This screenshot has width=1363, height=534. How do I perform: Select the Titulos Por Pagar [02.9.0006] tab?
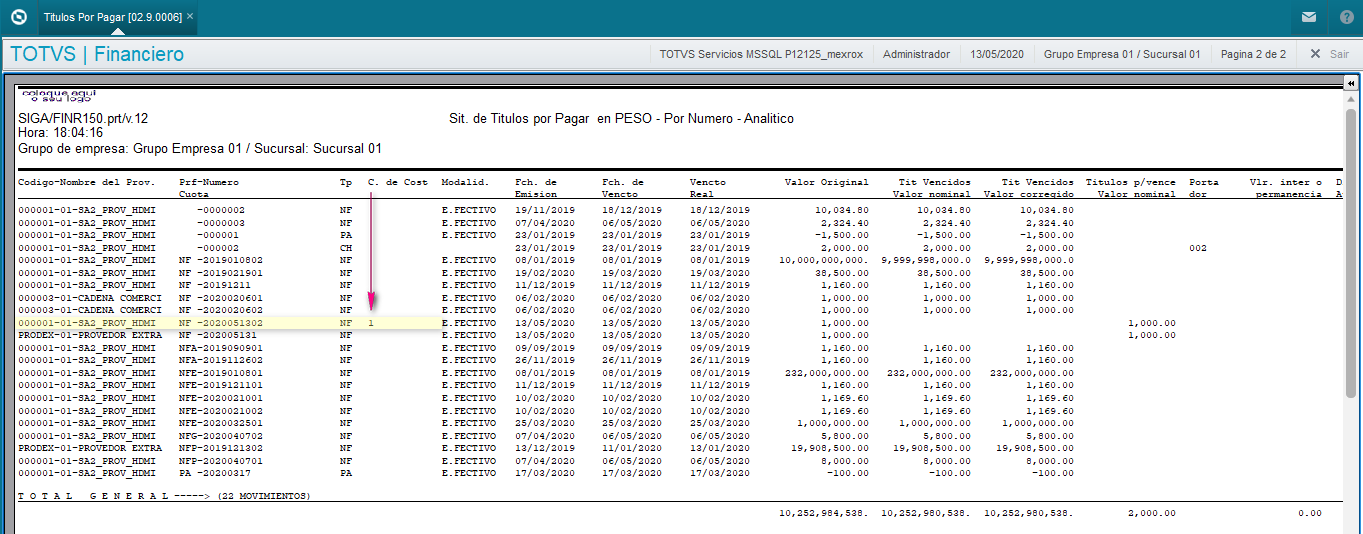click(x=112, y=16)
